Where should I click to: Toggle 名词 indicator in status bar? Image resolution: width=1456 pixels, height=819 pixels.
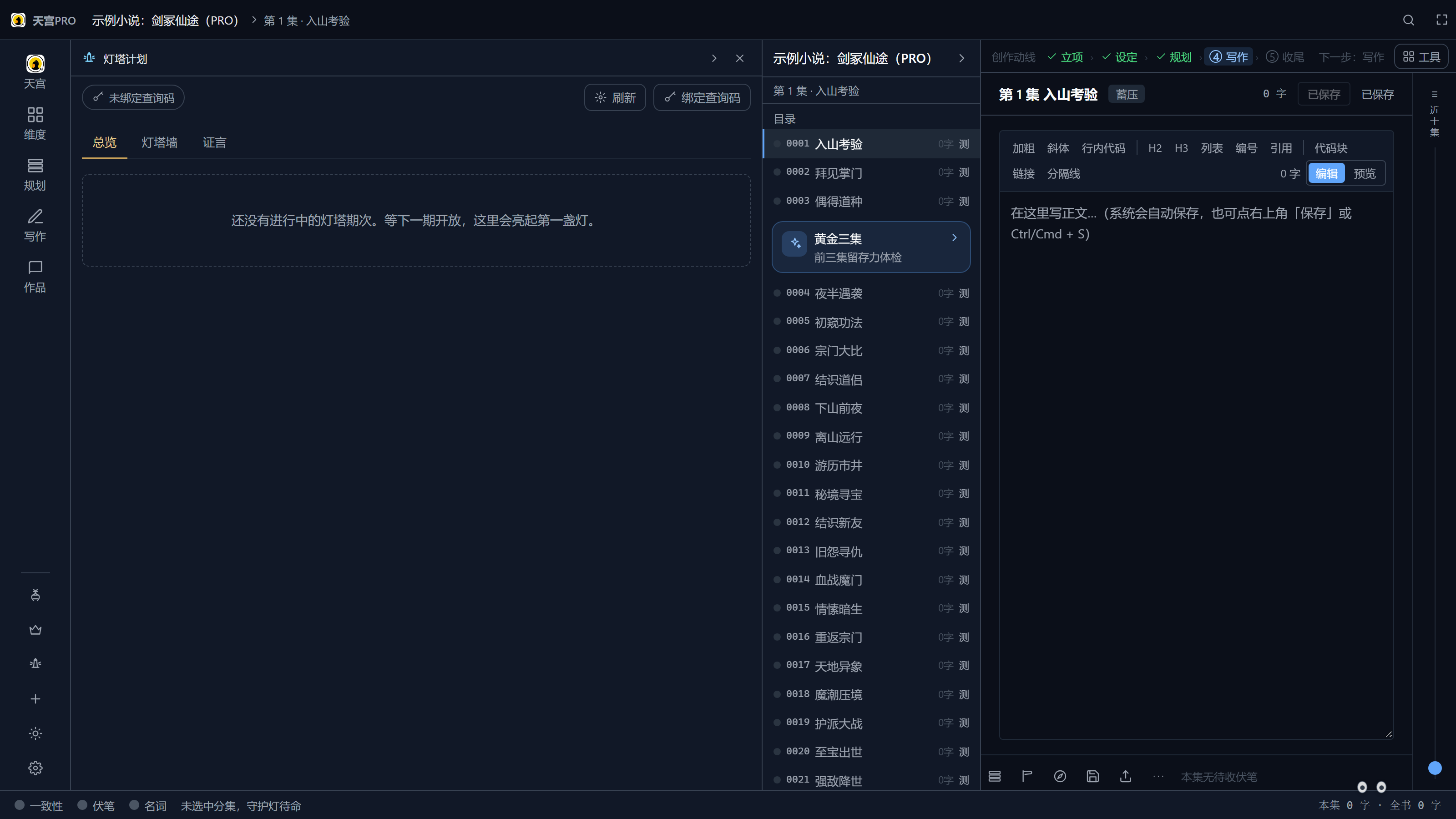tap(148, 805)
